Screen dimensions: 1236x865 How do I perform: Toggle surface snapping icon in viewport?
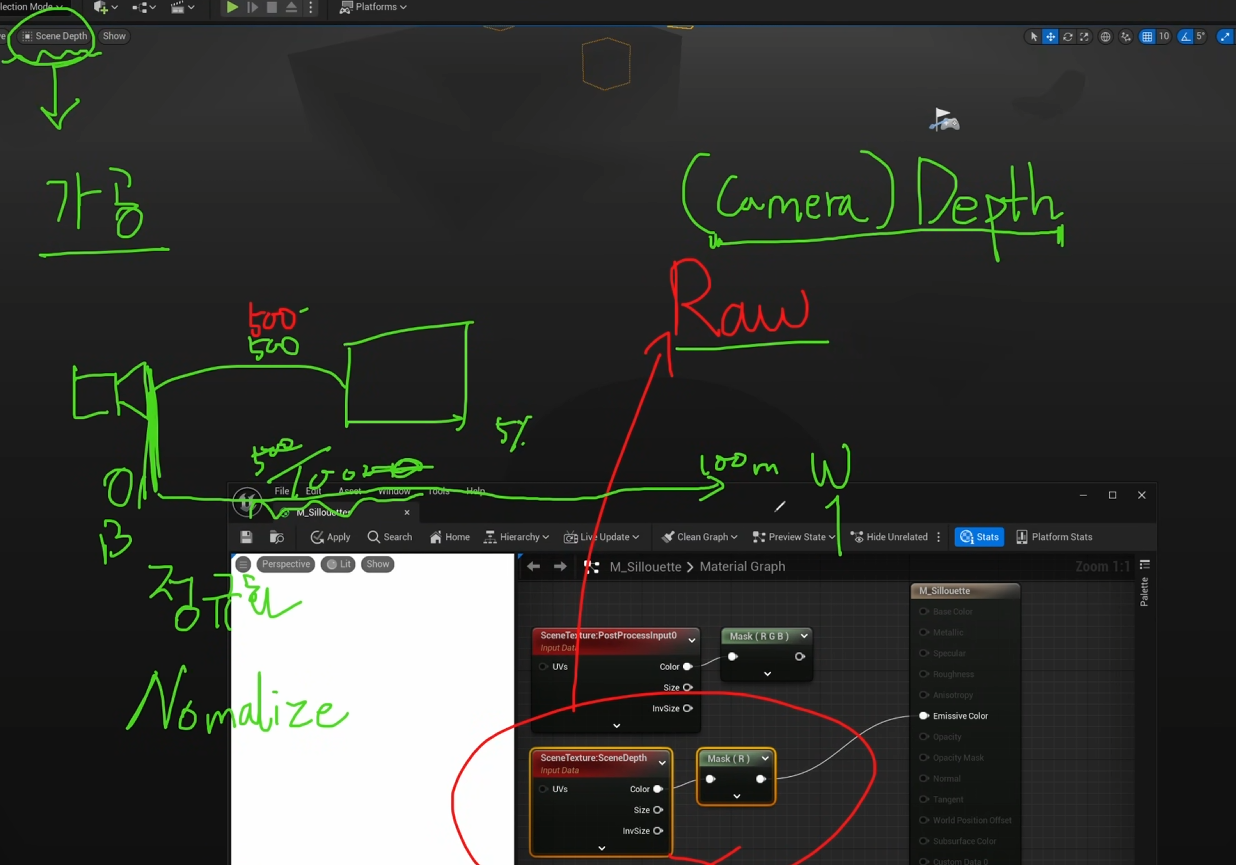1126,37
